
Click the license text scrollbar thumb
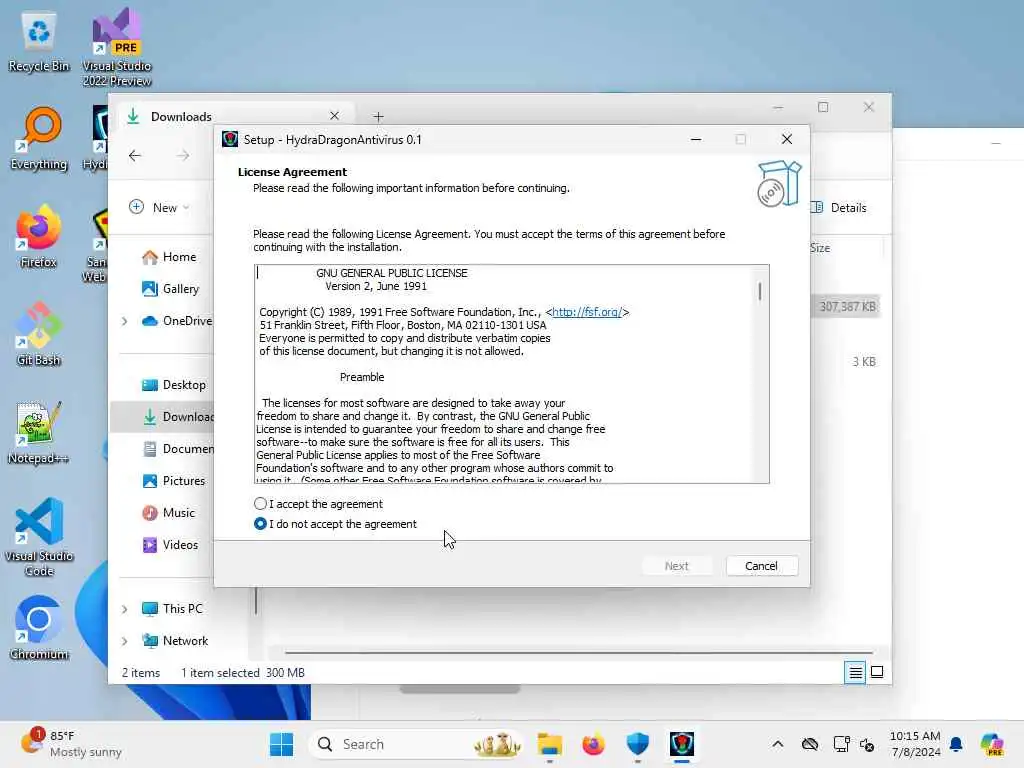[760, 291]
